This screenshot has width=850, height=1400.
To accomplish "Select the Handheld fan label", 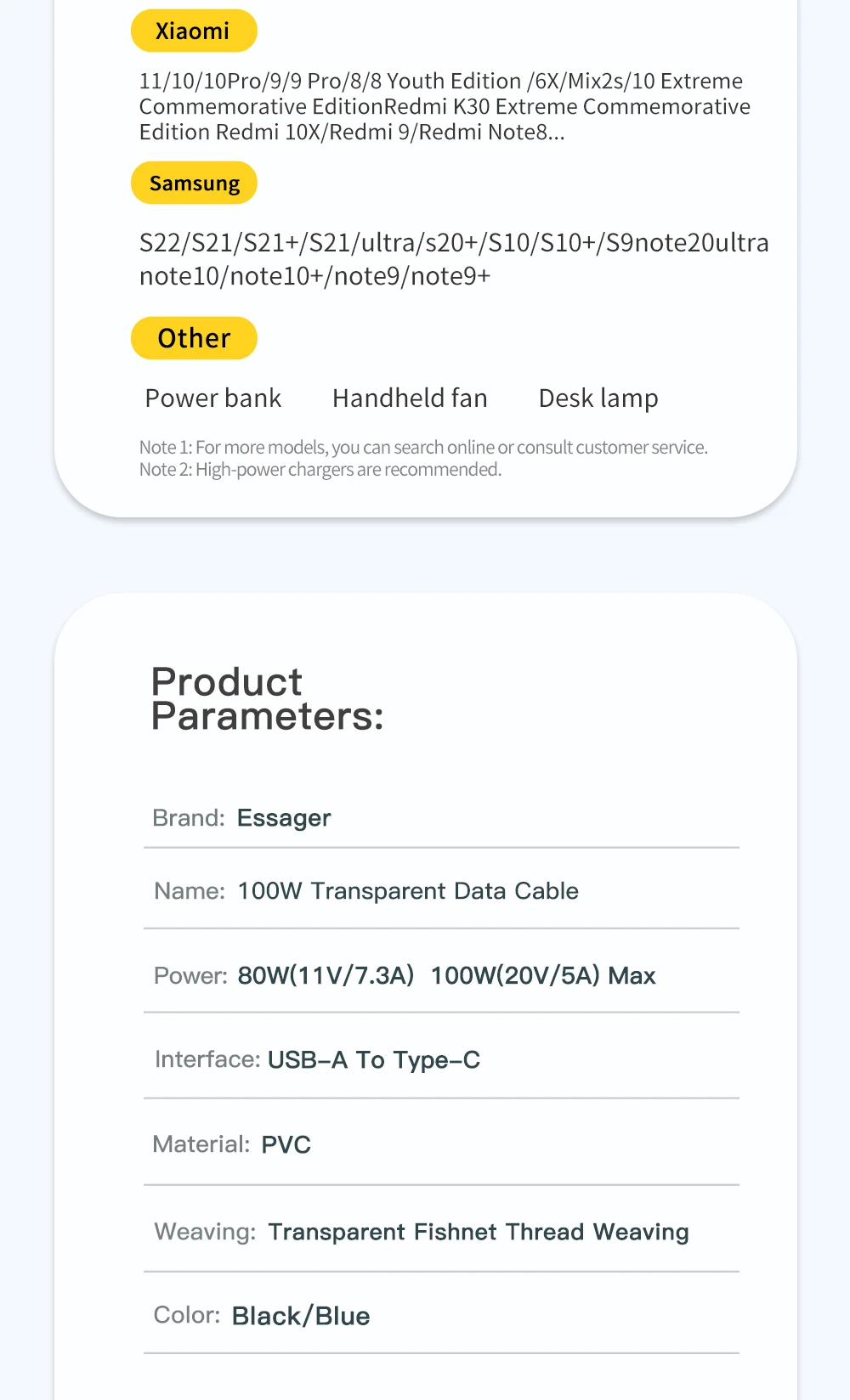I will [x=410, y=398].
